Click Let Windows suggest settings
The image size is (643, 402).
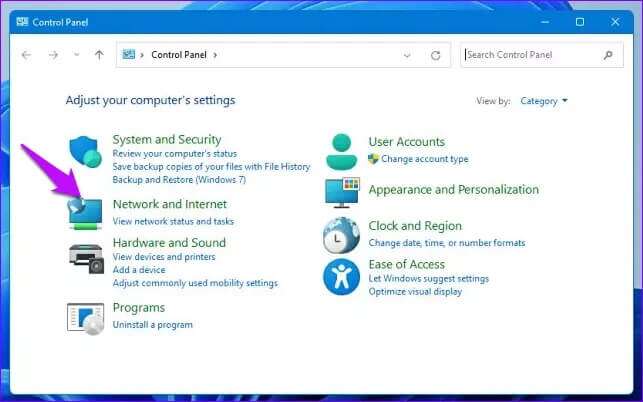[x=429, y=279]
